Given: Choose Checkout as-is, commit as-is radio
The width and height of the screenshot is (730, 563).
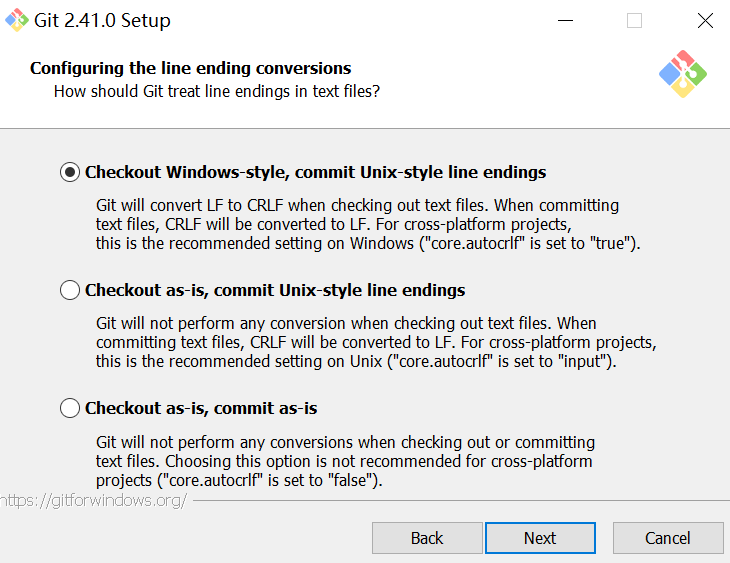Looking at the screenshot, I should coord(70,408).
